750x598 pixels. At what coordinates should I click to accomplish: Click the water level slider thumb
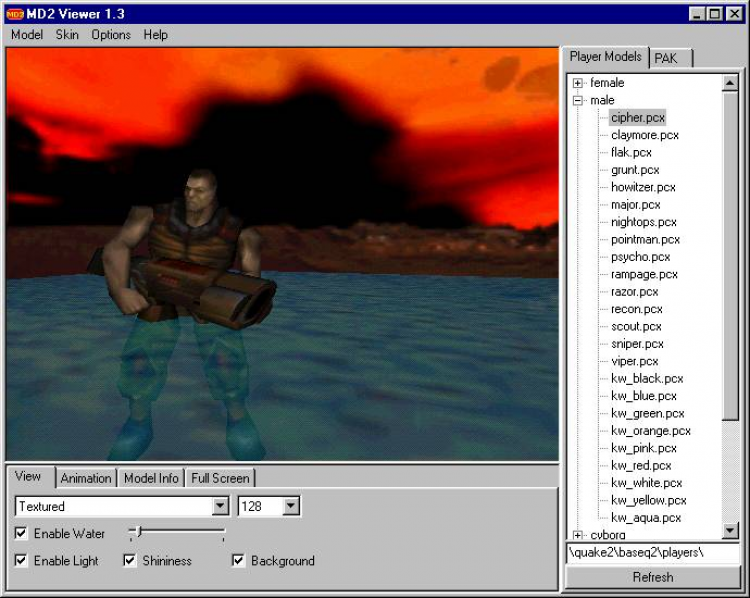click(x=139, y=531)
